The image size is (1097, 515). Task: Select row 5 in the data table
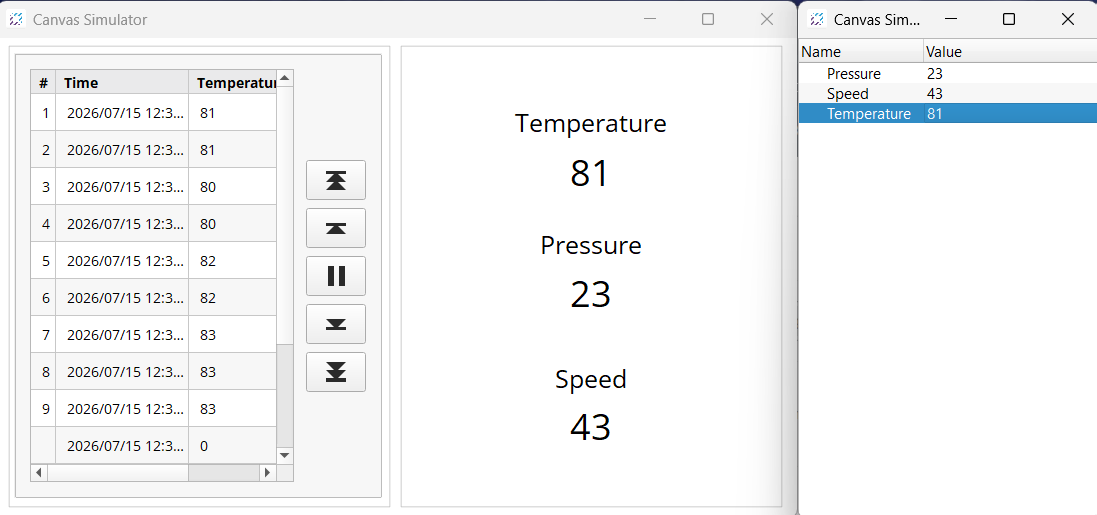point(154,261)
